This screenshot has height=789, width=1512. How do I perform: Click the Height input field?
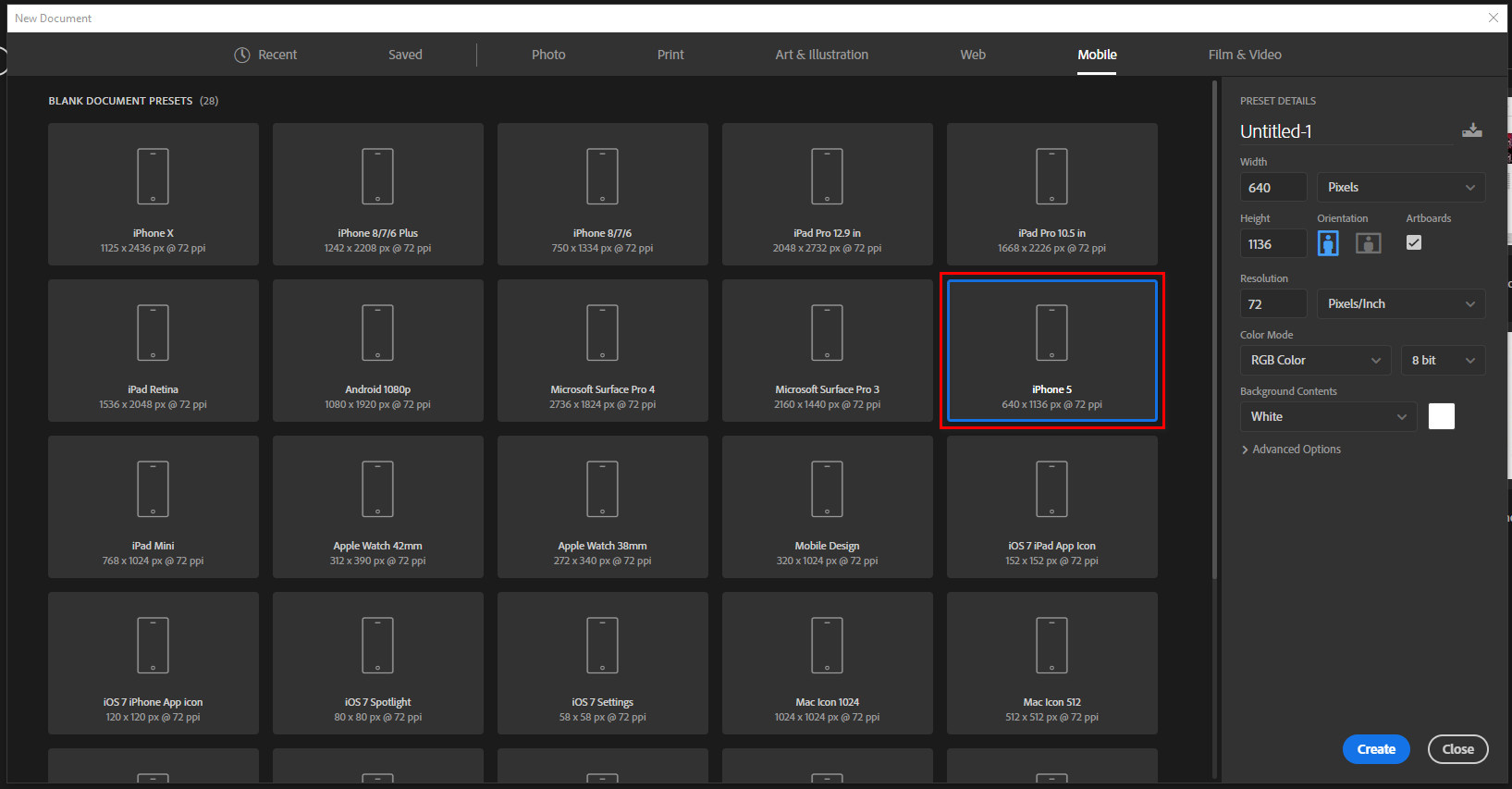[x=1273, y=244]
